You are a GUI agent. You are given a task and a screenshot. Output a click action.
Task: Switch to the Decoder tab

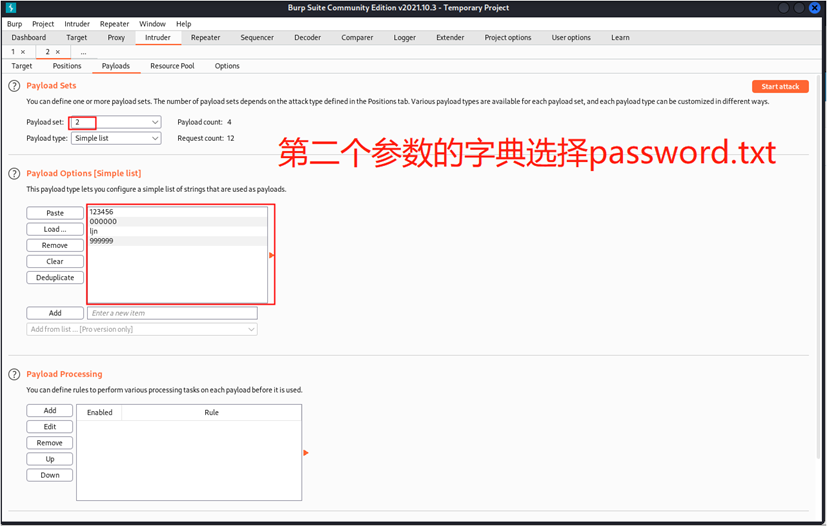pyautogui.click(x=307, y=38)
